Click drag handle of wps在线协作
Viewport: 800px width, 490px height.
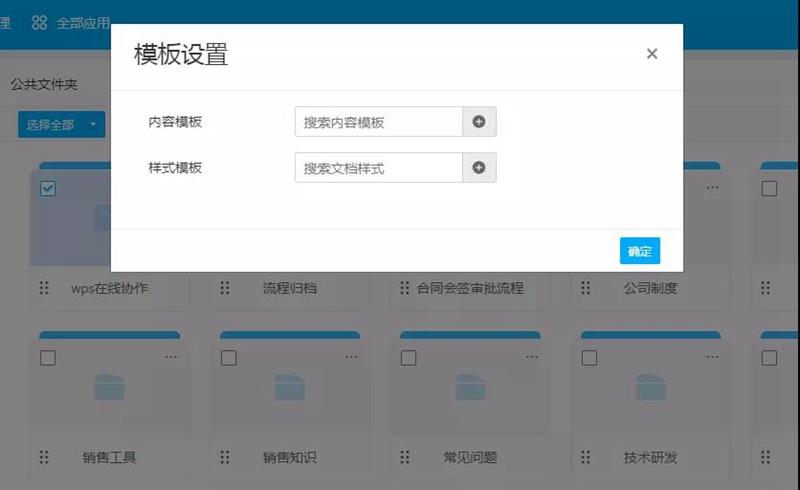click(x=44, y=288)
